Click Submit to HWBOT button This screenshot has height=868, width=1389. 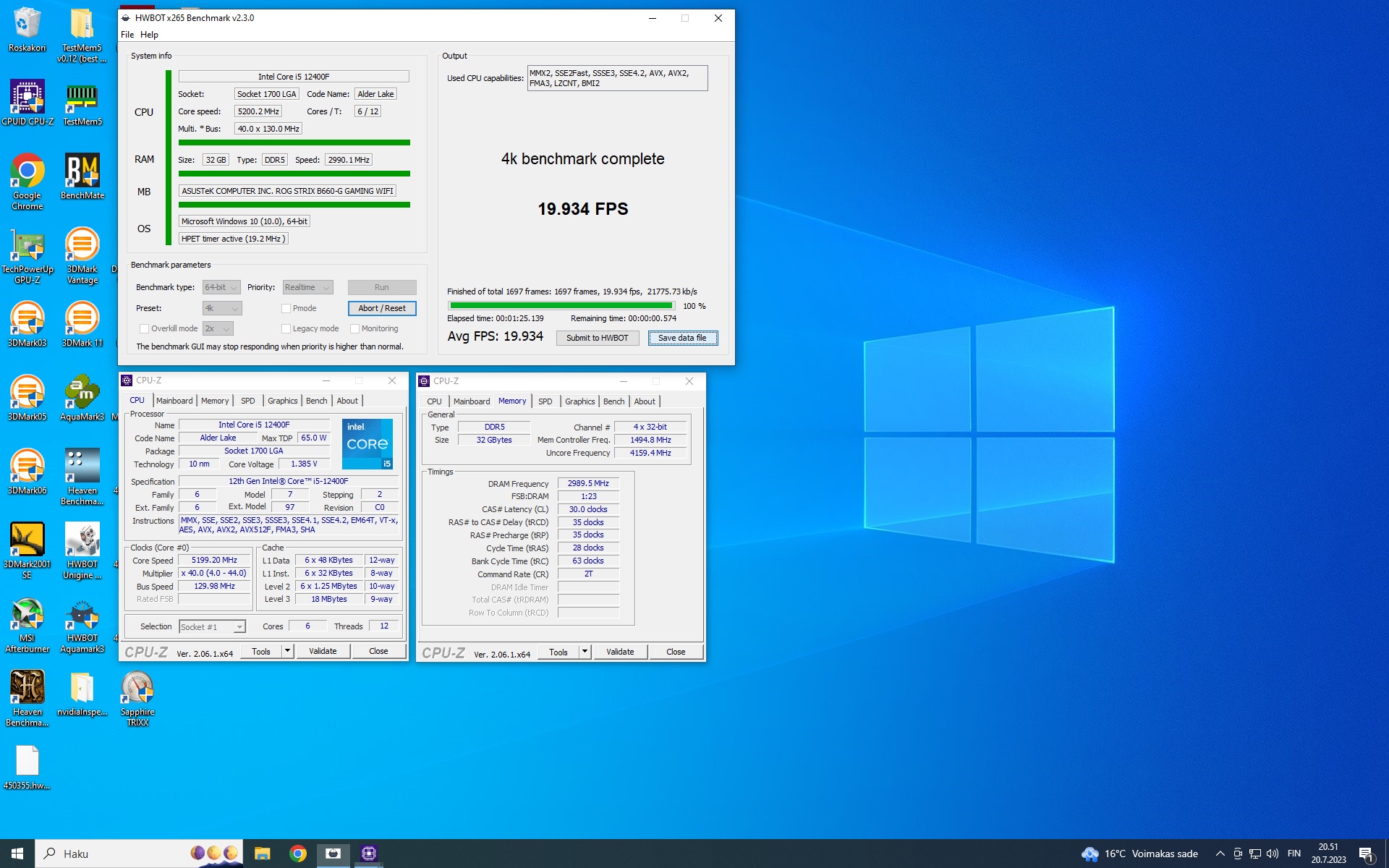(598, 338)
